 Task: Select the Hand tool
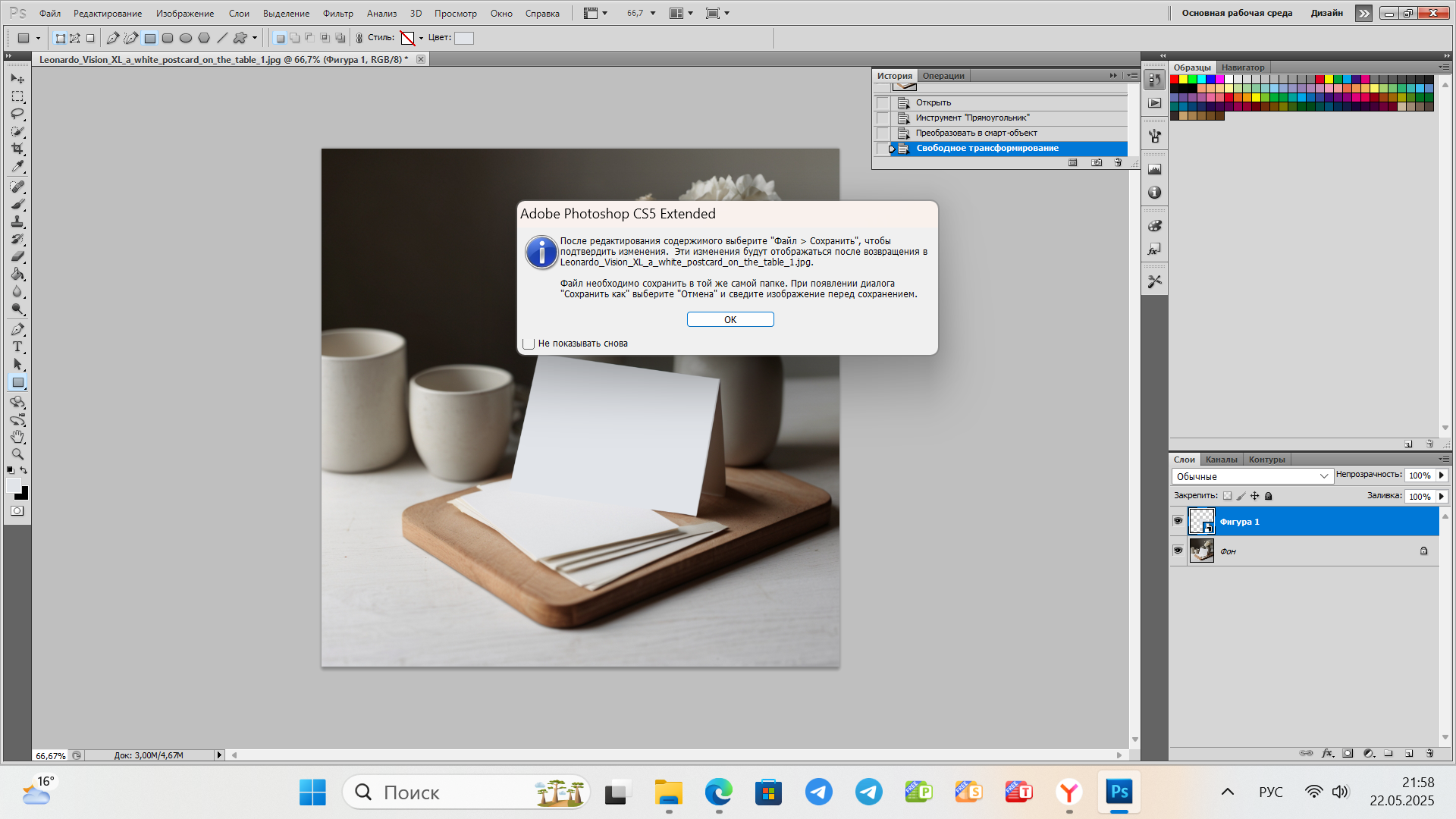point(17,437)
